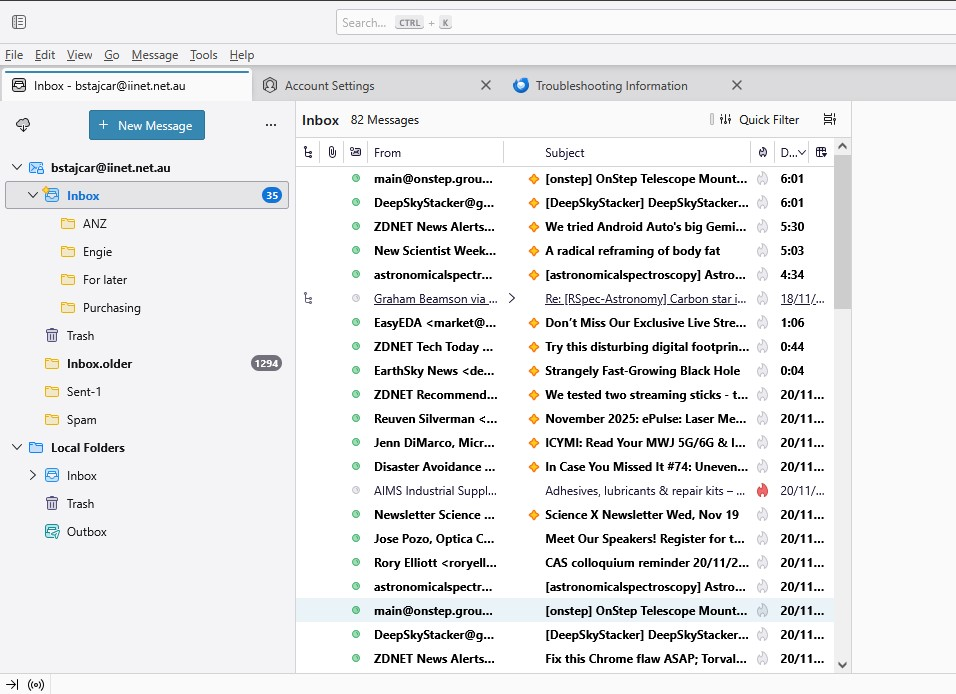This screenshot has height=694, width=956.
Task: Open the folder pane options ellipsis menu
Action: [270, 125]
